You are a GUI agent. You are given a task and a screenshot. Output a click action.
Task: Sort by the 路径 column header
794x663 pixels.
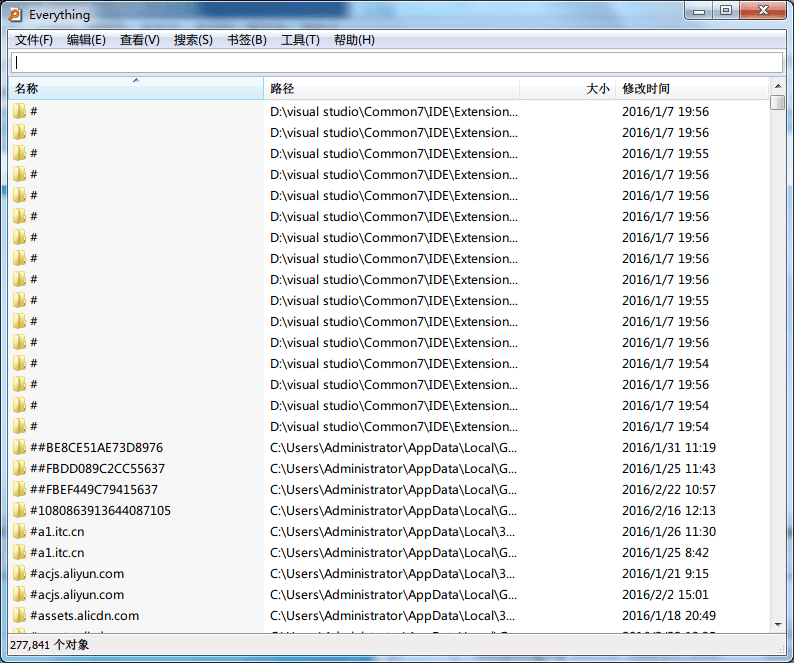click(391, 89)
